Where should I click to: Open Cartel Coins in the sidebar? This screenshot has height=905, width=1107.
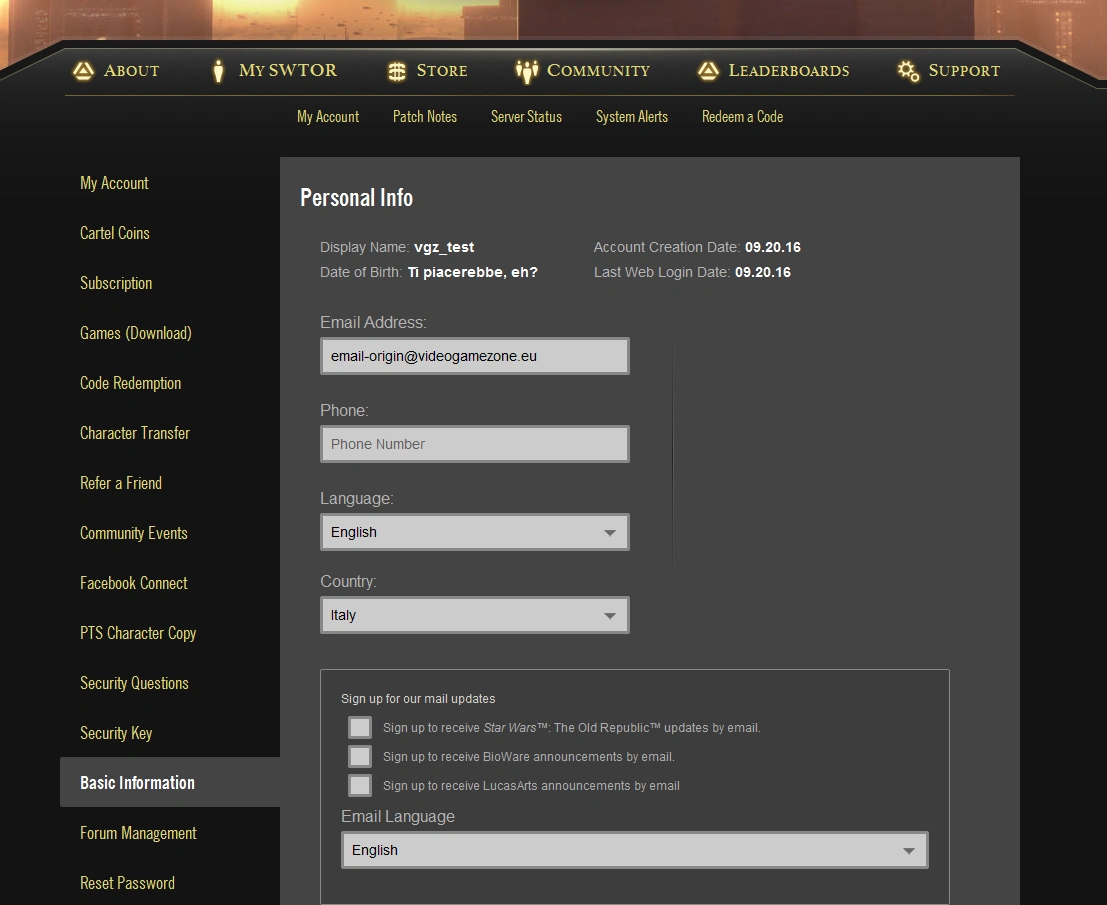coord(115,233)
